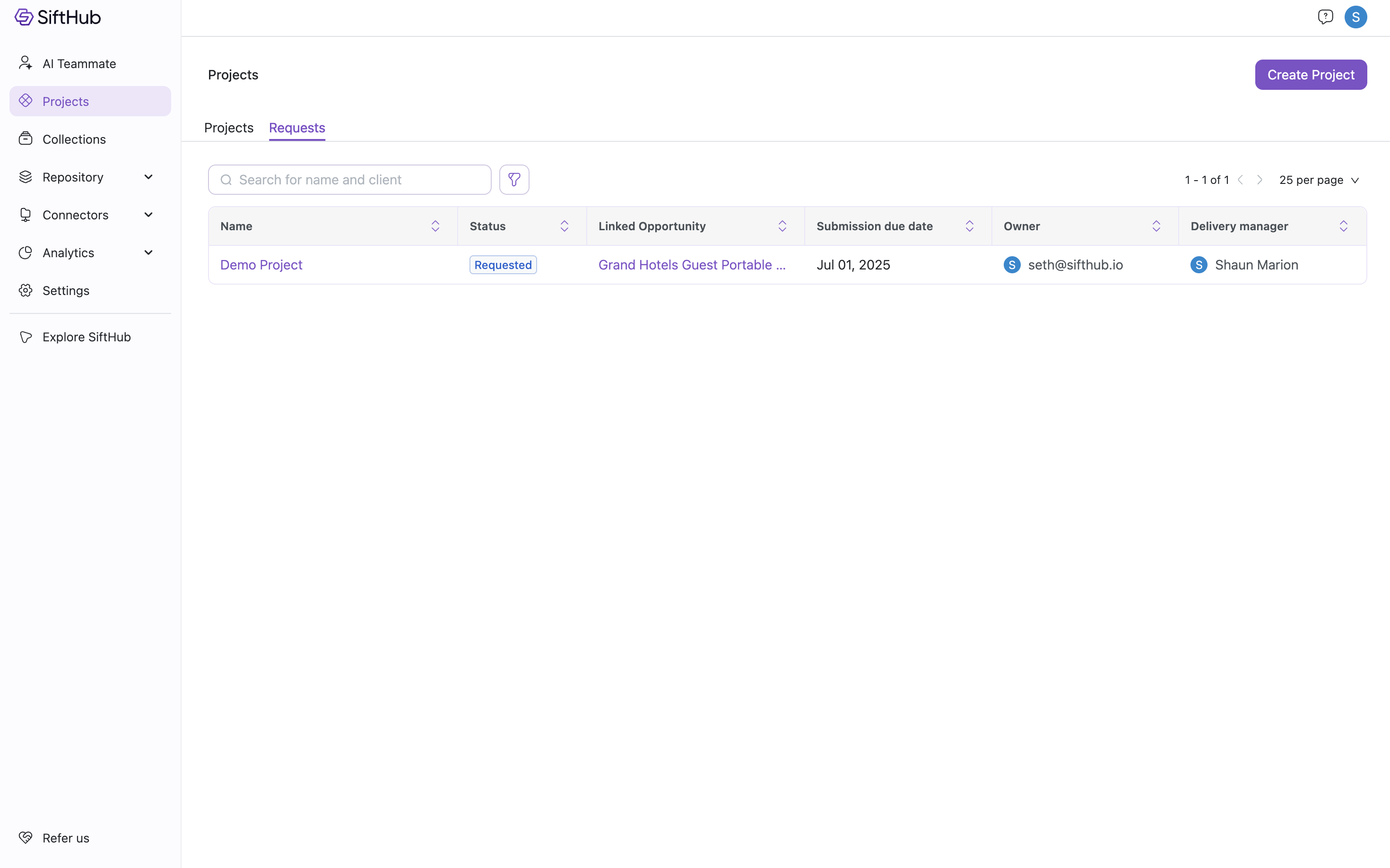Open AI Teammate in sidebar

(x=79, y=64)
